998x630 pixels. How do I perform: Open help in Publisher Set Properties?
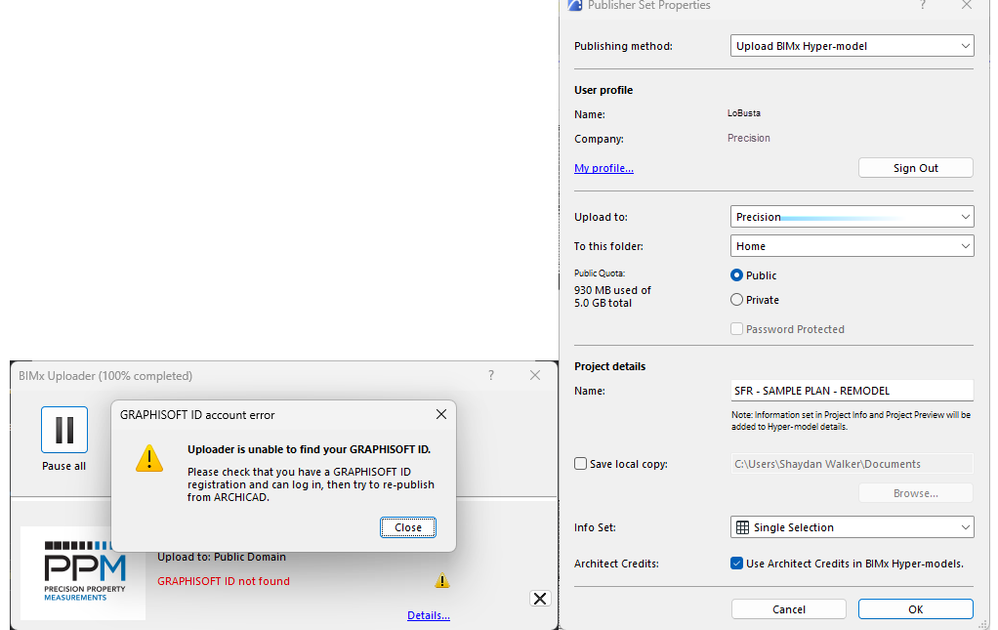pos(922,5)
